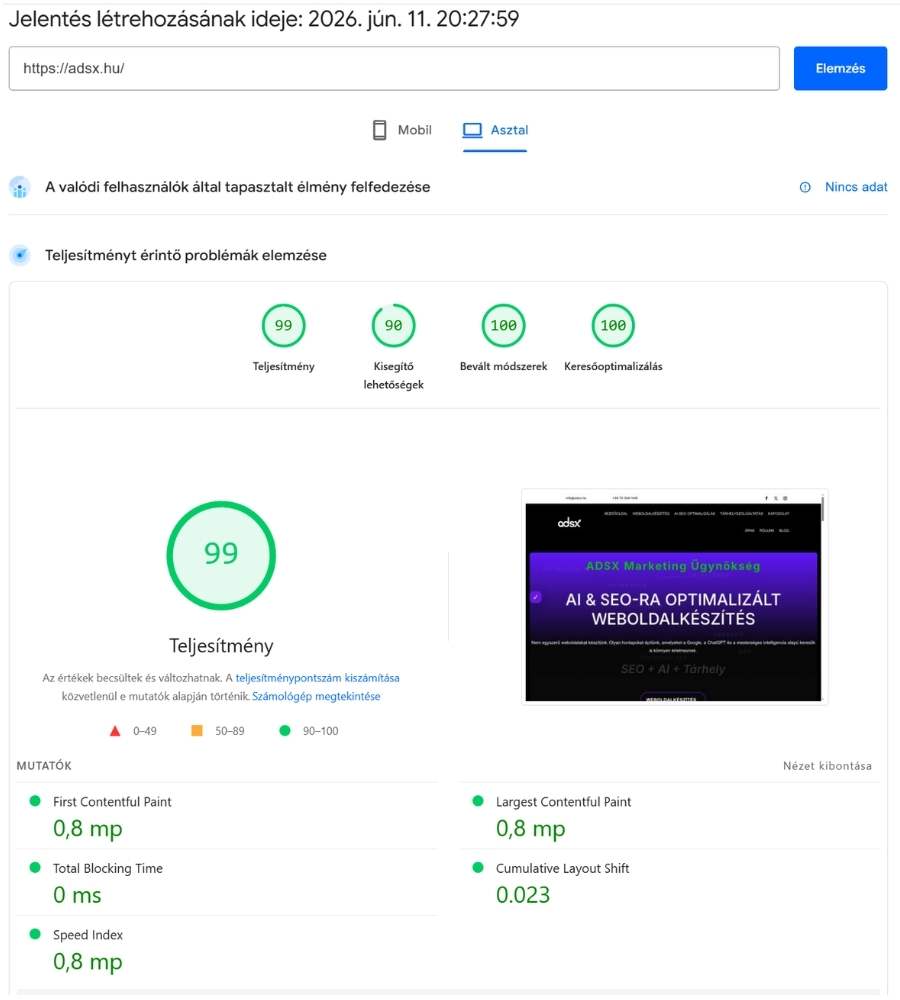Click the Nincs adat link
The height and width of the screenshot is (1000, 900).
[855, 187]
